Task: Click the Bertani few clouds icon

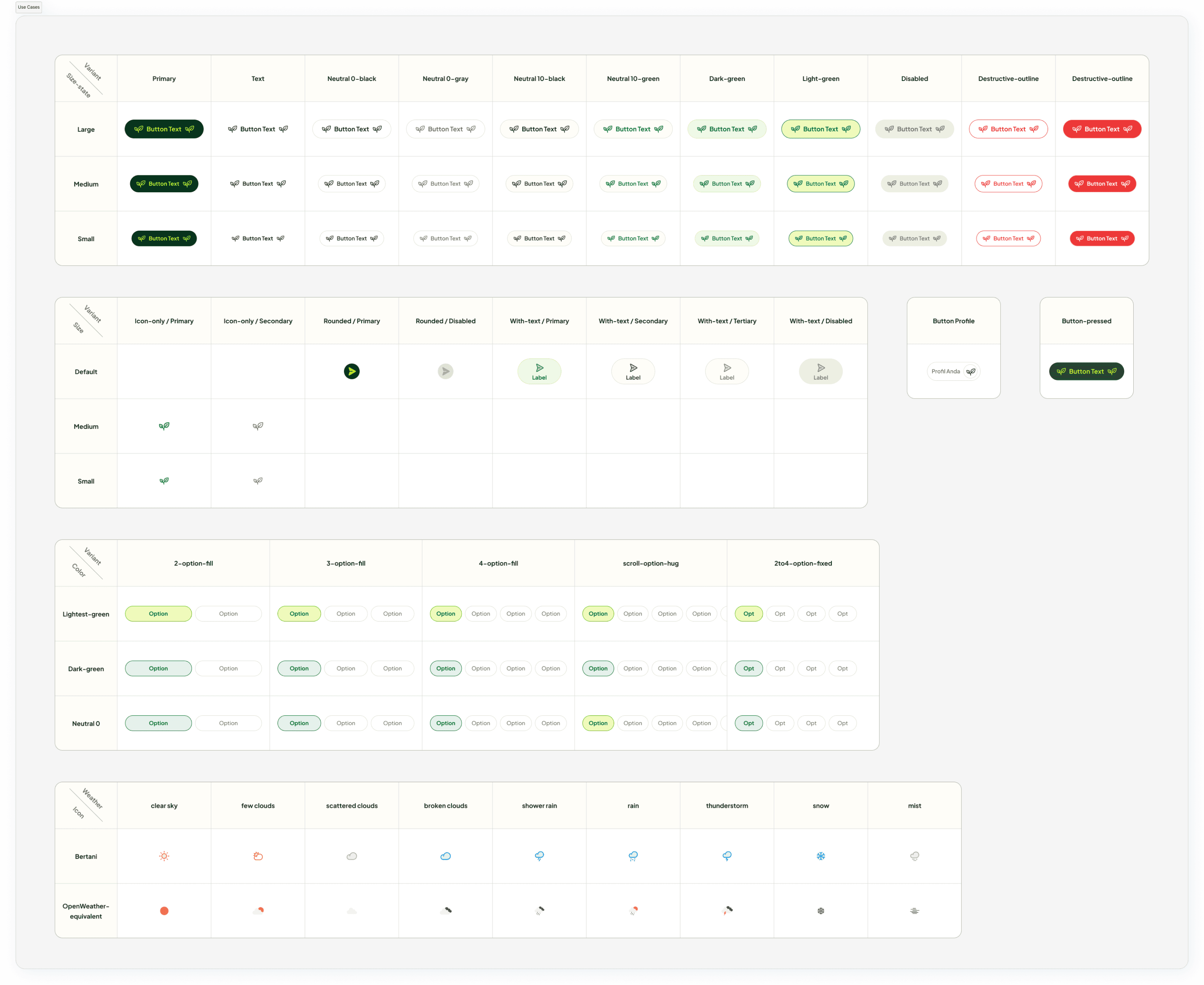Action: click(x=258, y=856)
